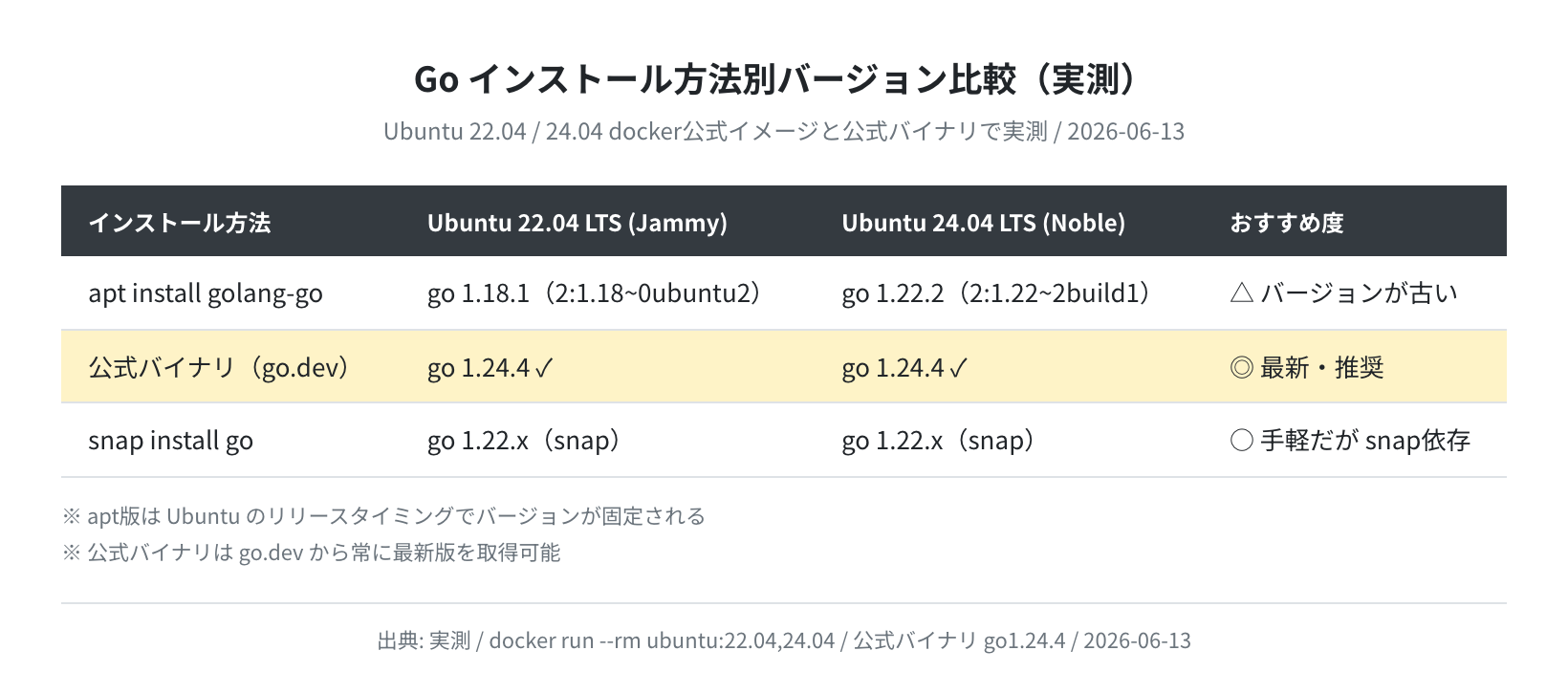This screenshot has height=694, width=1568.
Task: Click the checkmark after go 1.24.4 under Noble
Action: [x=958, y=368]
